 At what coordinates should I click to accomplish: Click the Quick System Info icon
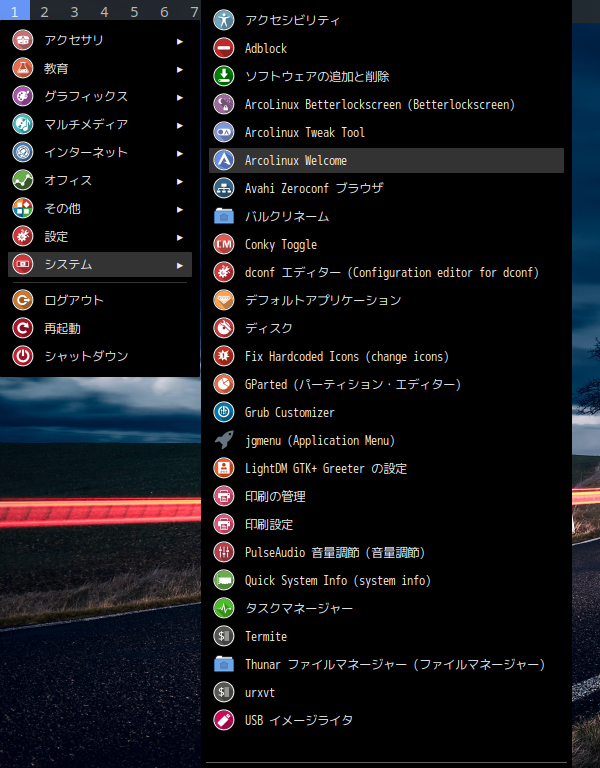click(224, 580)
